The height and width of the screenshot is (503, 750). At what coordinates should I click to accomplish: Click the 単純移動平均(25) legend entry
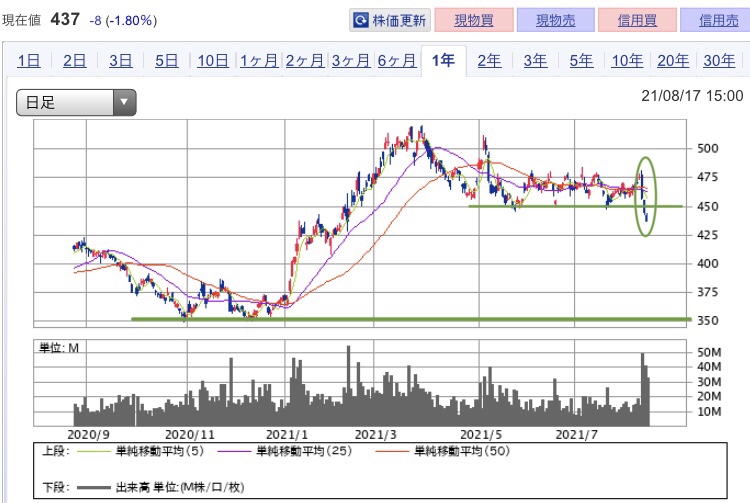(x=284, y=451)
